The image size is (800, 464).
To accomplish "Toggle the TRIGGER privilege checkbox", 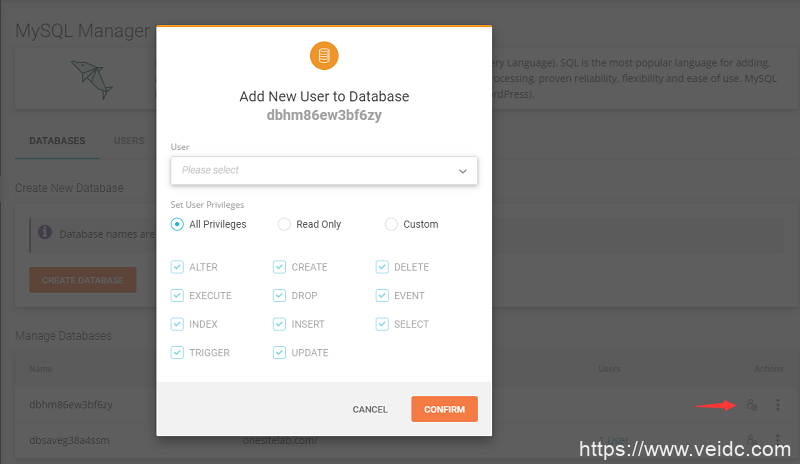I will 177,353.
